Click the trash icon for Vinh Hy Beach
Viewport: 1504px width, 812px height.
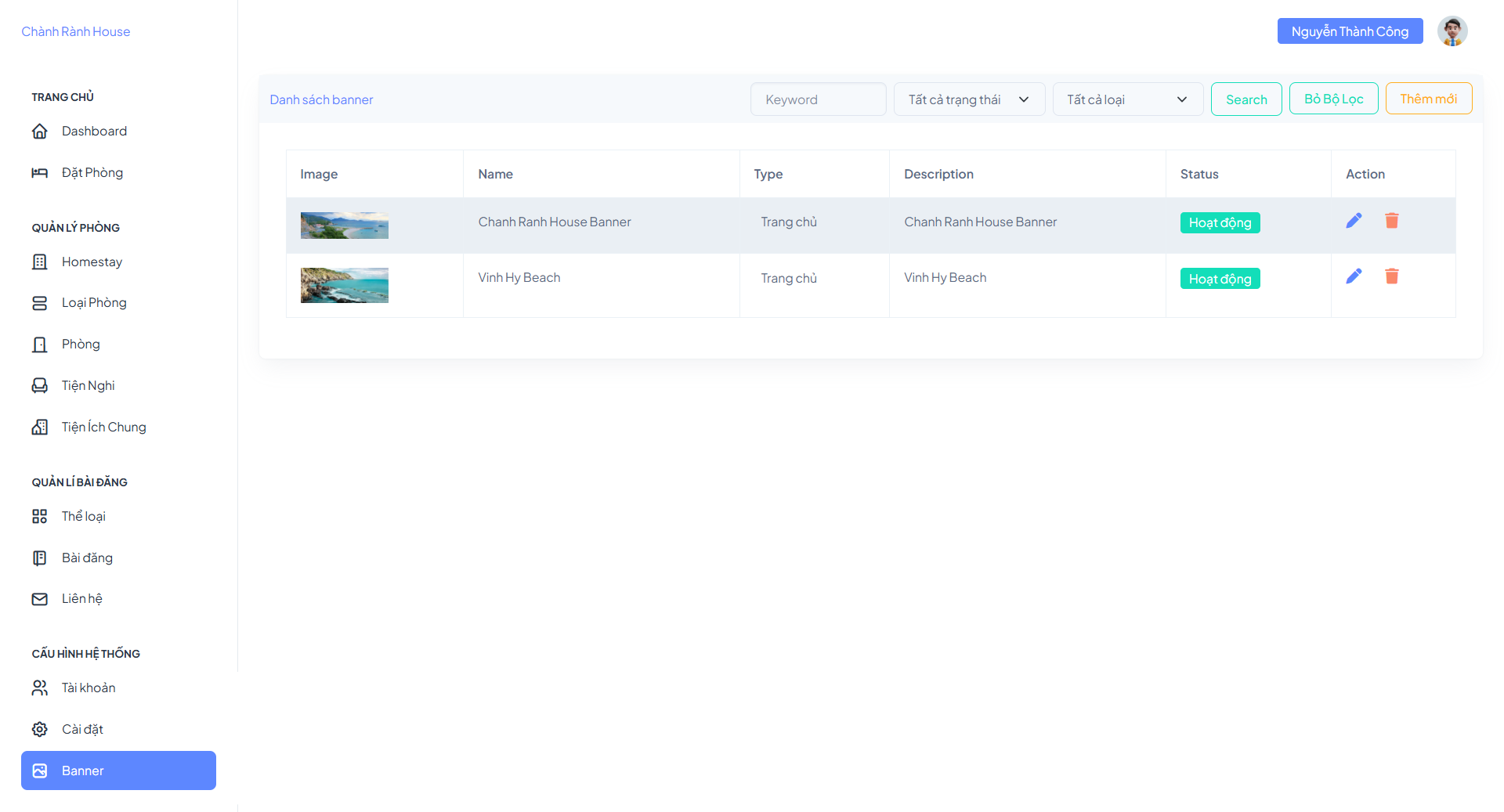(x=1392, y=276)
